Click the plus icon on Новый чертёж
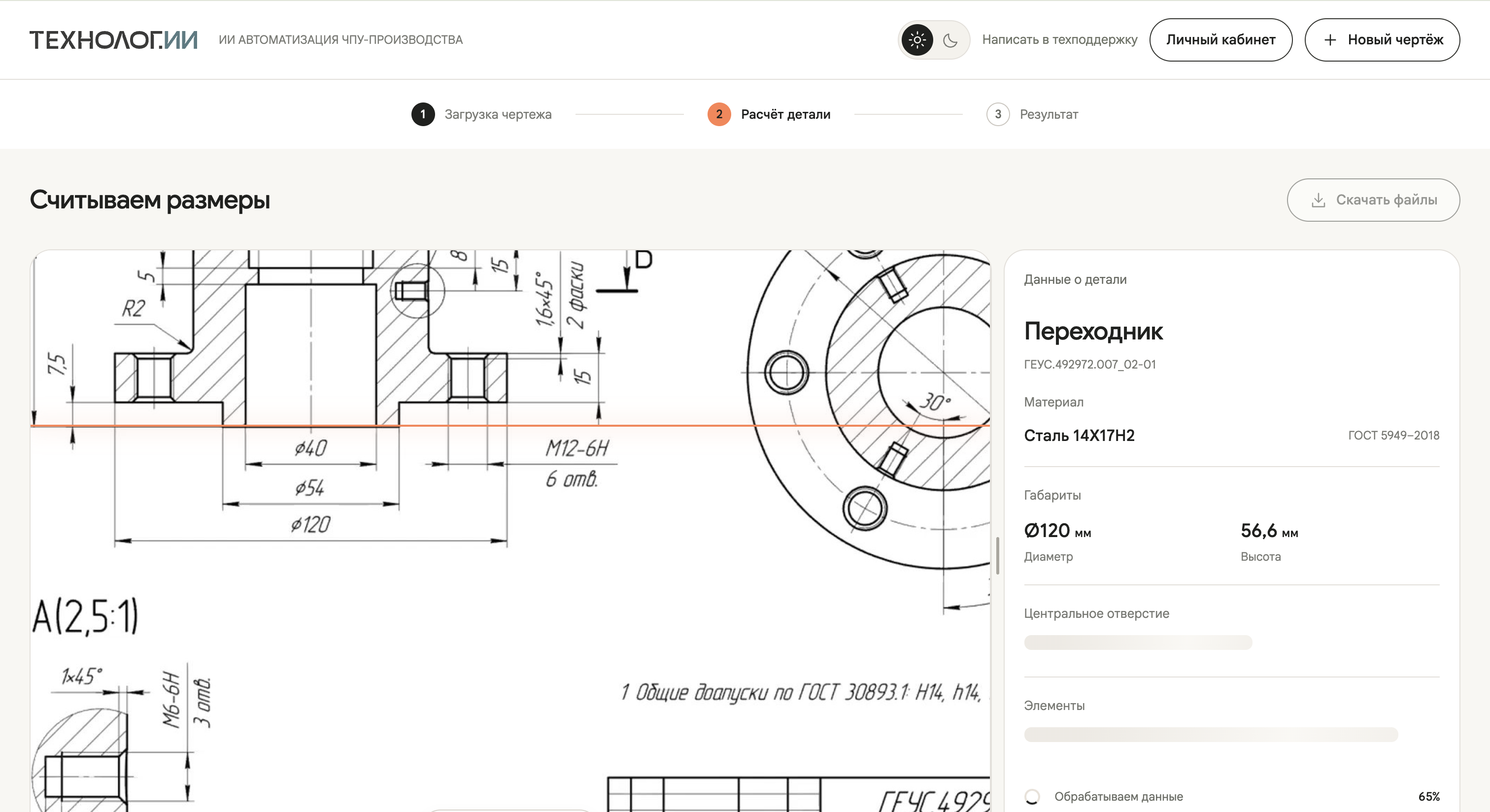The width and height of the screenshot is (1490, 812). pos(1330,40)
